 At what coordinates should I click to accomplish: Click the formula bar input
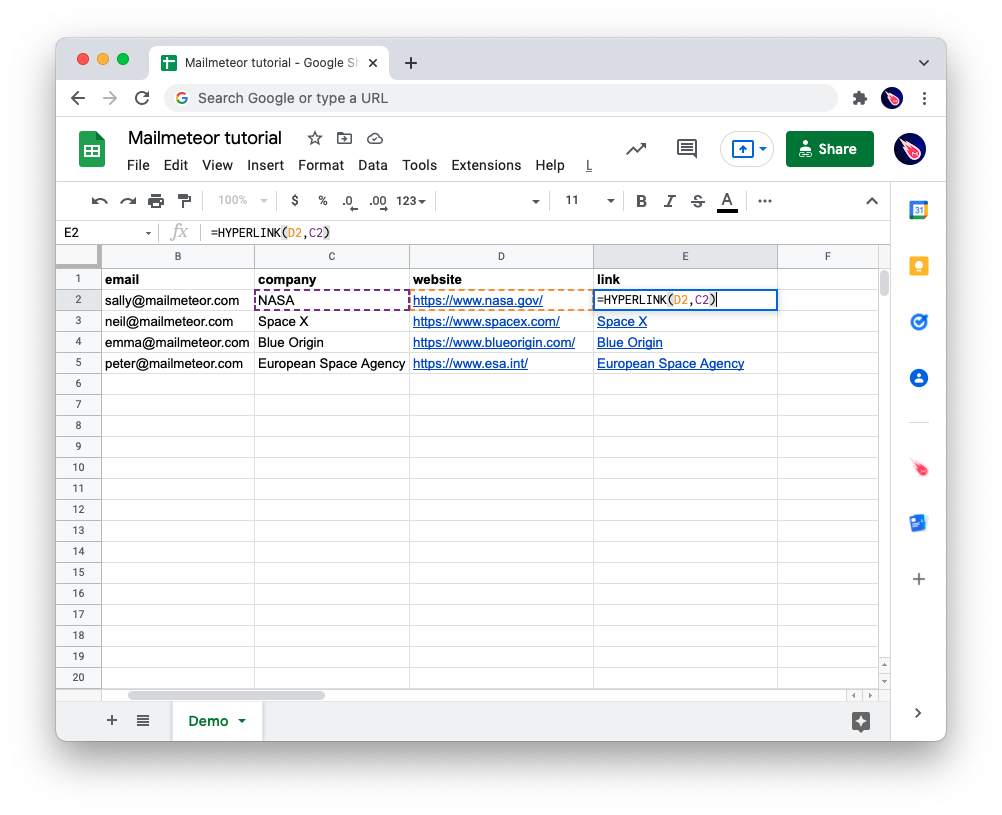(x=546, y=233)
